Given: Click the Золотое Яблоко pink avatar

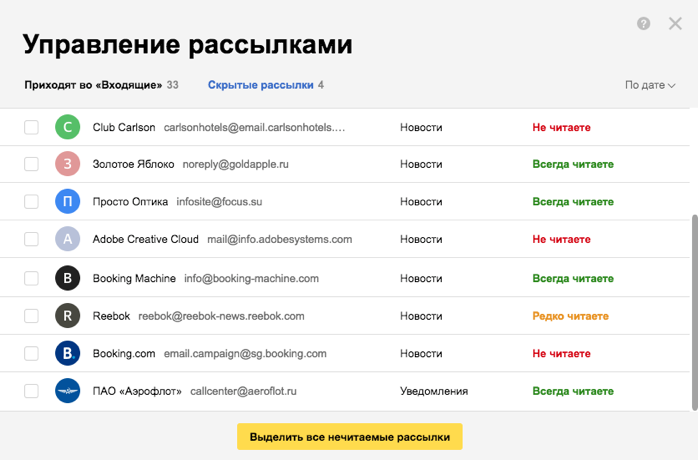Looking at the screenshot, I should (68, 164).
